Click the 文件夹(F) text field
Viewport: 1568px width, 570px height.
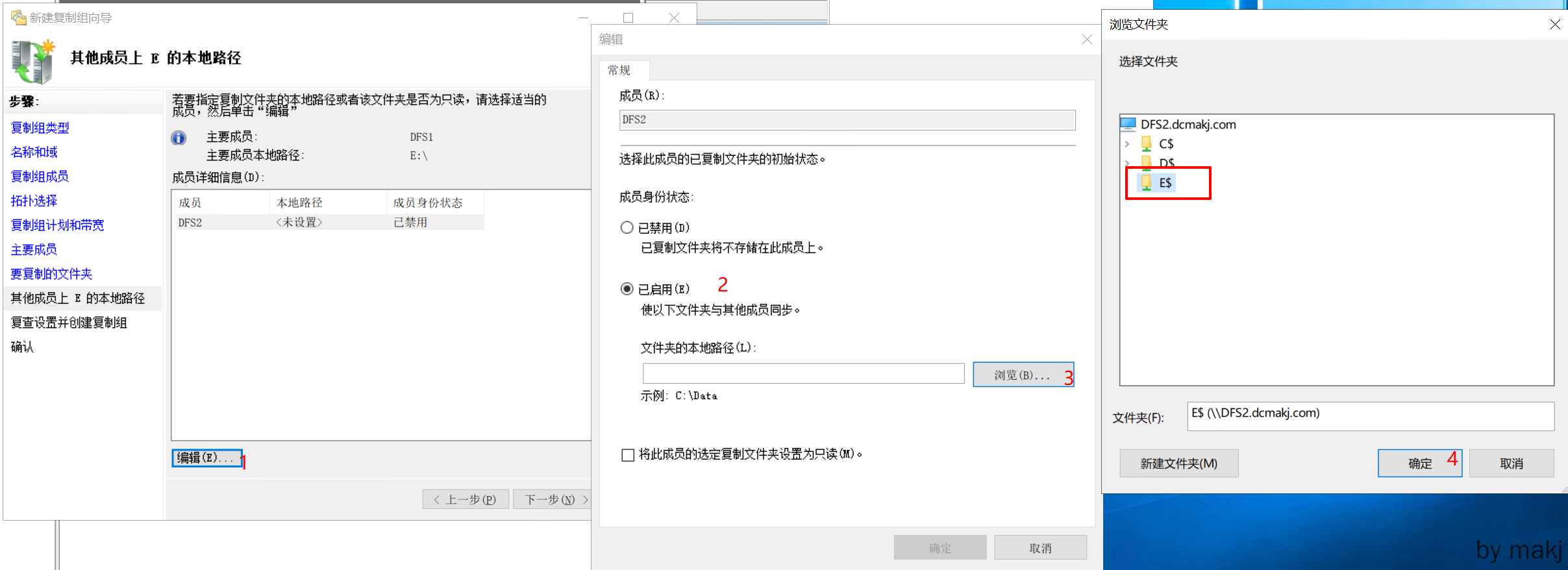1370,416
